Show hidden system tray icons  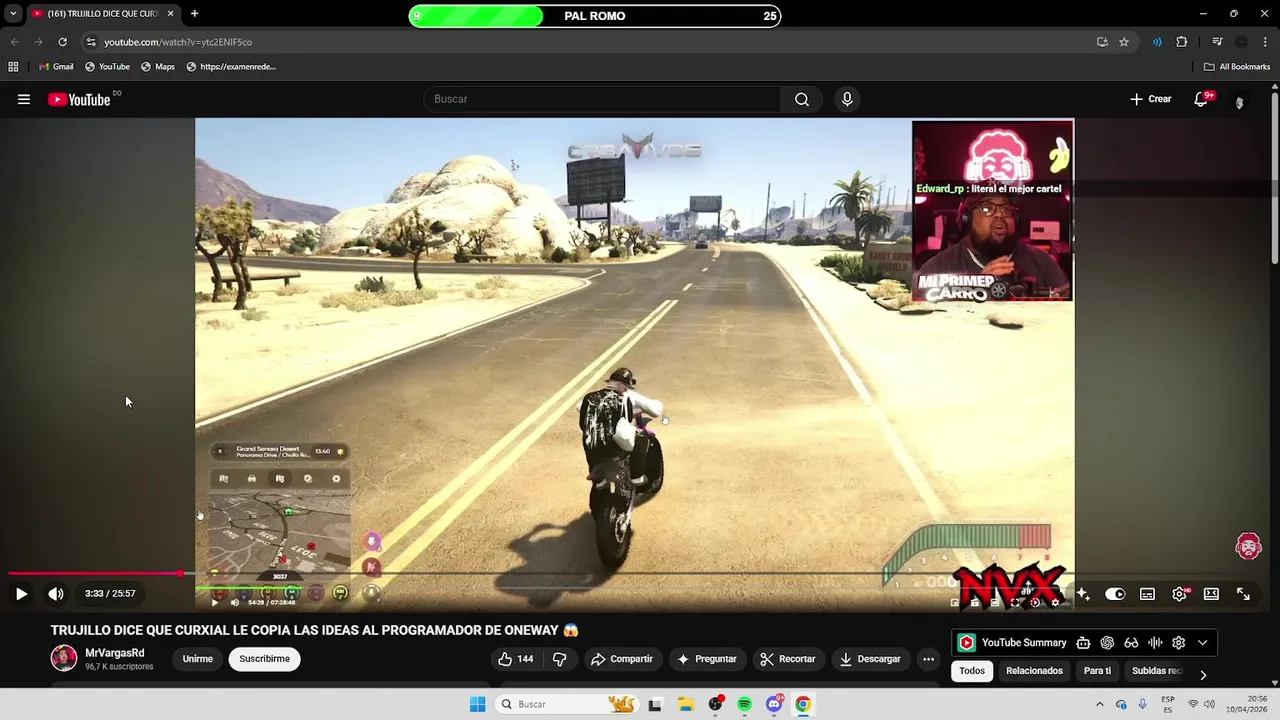(x=1099, y=704)
